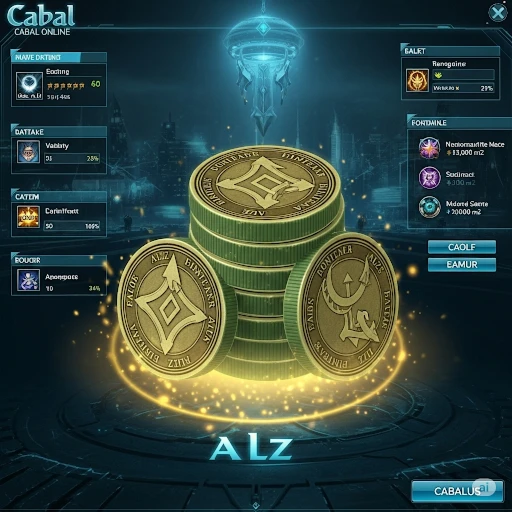Click the Corinifeatt 100% progress bar
Image resolution: width=512 pixels, height=512 pixels.
click(x=72, y=226)
